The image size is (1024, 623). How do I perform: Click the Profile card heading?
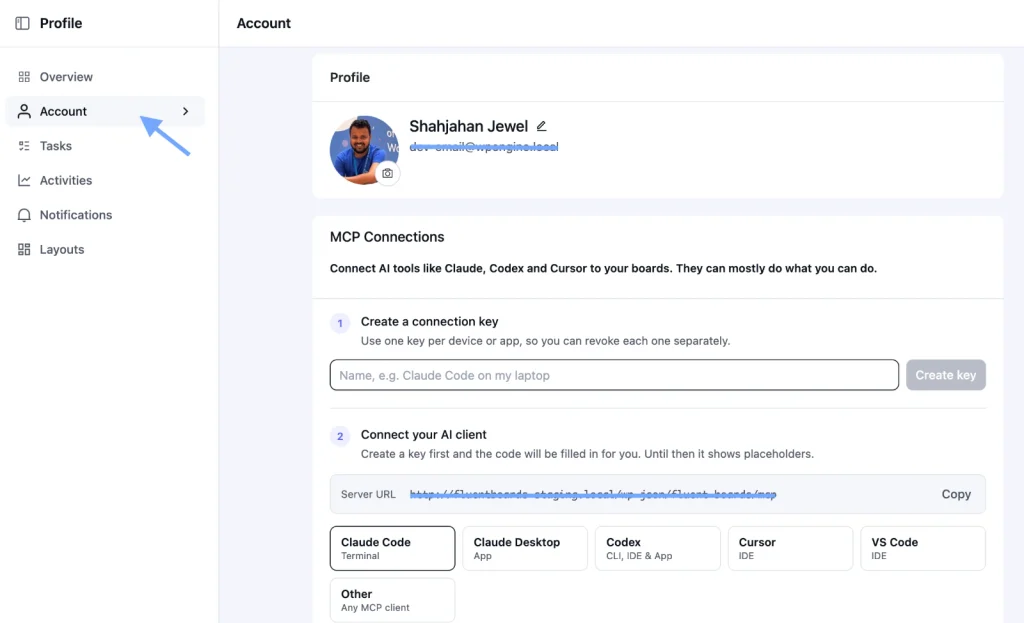click(x=349, y=78)
